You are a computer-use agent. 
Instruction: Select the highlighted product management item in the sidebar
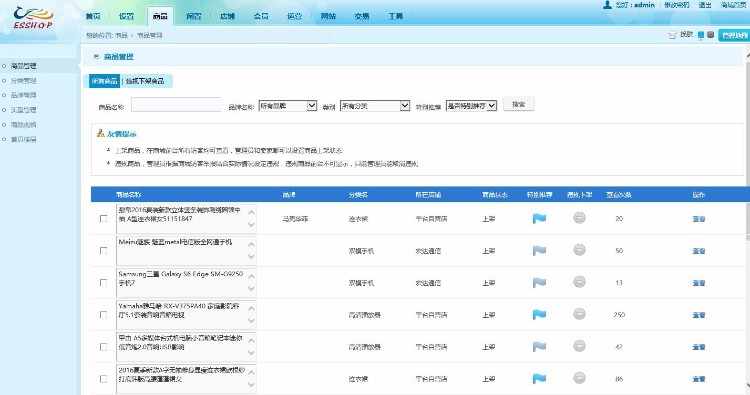(24, 66)
